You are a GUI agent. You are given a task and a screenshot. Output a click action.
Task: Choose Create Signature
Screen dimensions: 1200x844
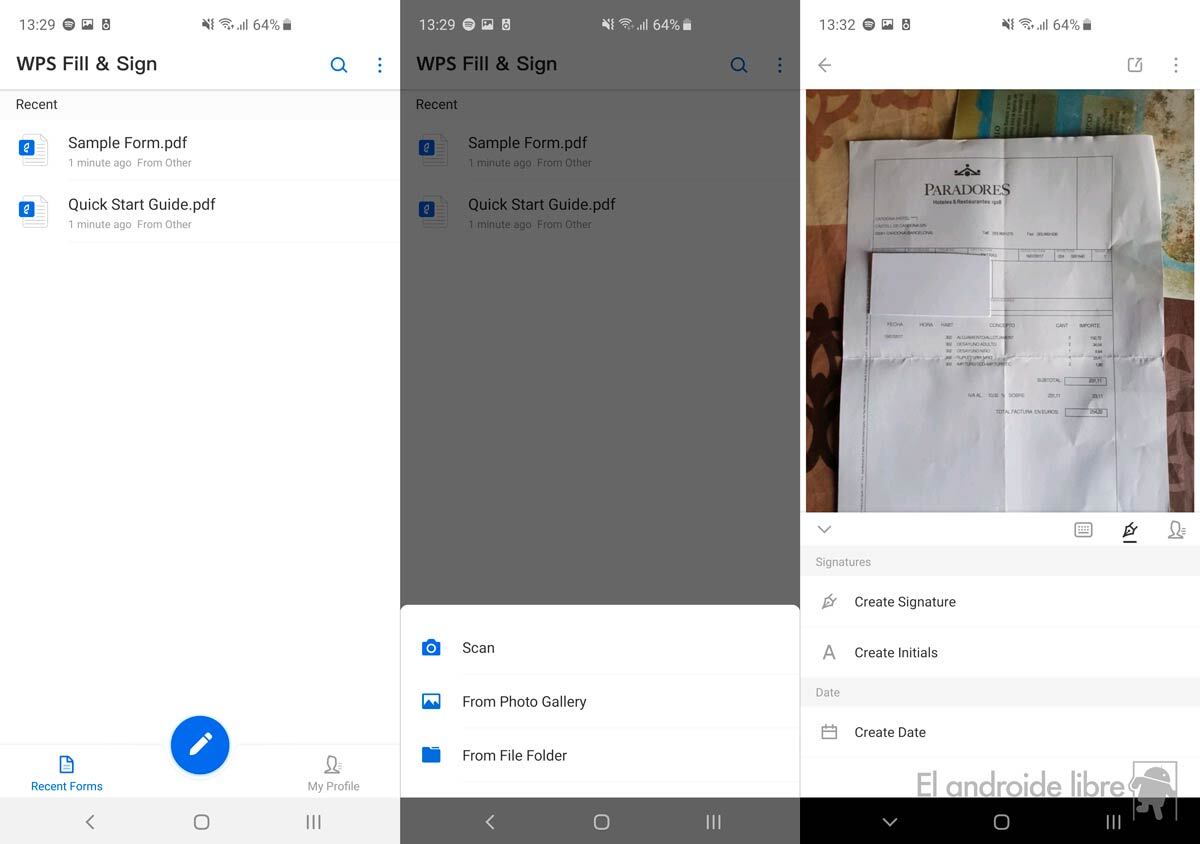click(x=904, y=602)
